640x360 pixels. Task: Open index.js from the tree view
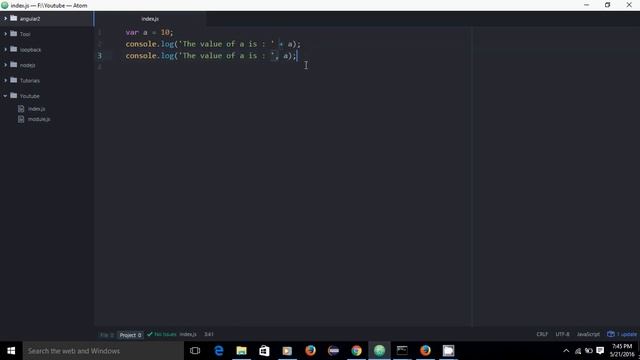pos(36,109)
